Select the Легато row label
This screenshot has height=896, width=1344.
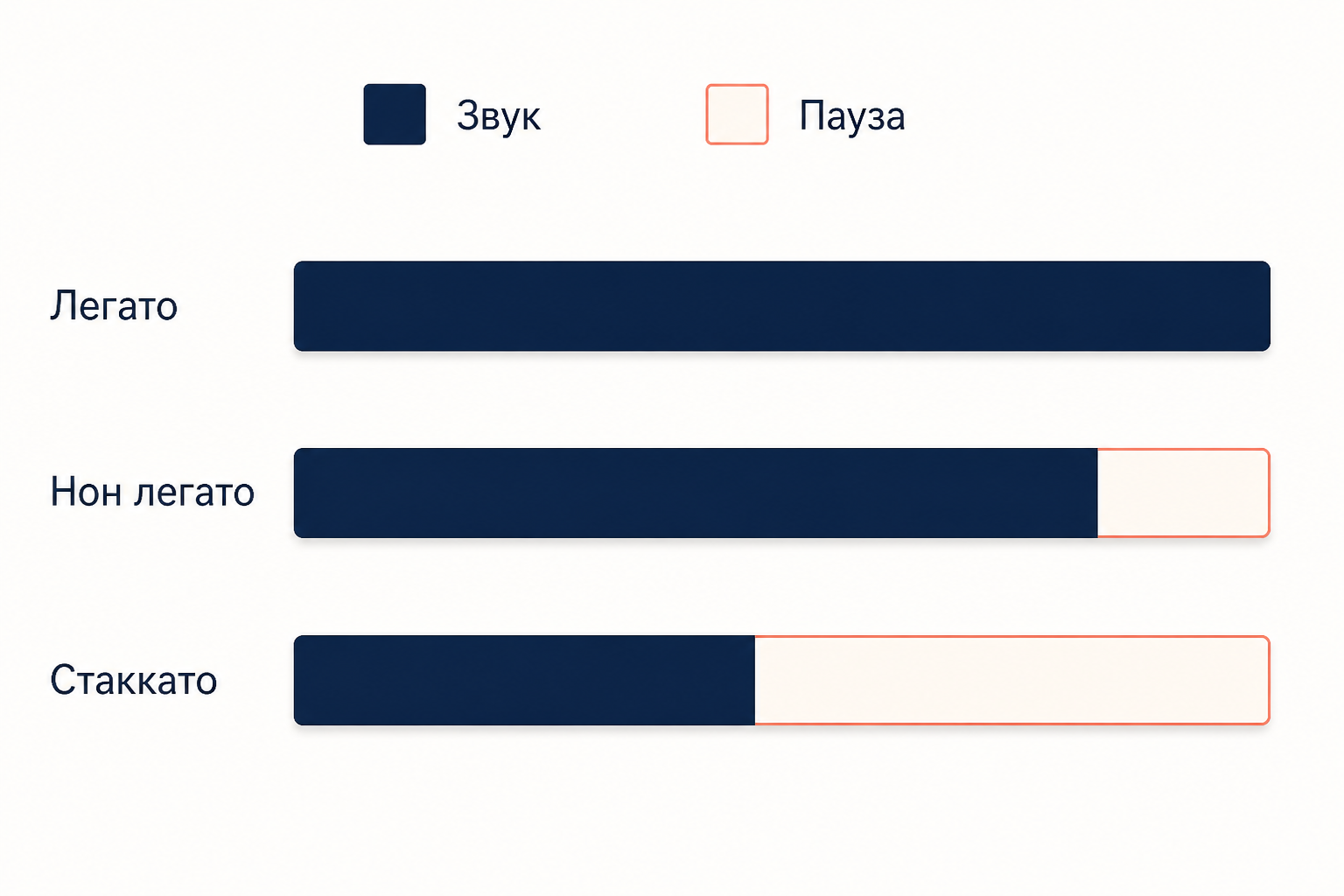pyautogui.click(x=114, y=306)
